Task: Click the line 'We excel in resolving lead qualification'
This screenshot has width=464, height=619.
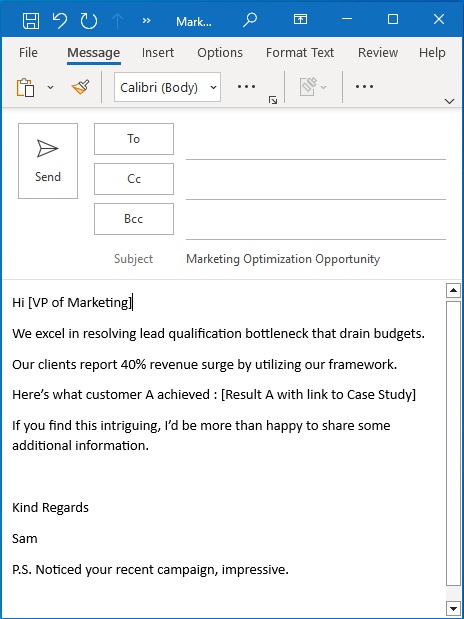Action: pyautogui.click(x=218, y=334)
